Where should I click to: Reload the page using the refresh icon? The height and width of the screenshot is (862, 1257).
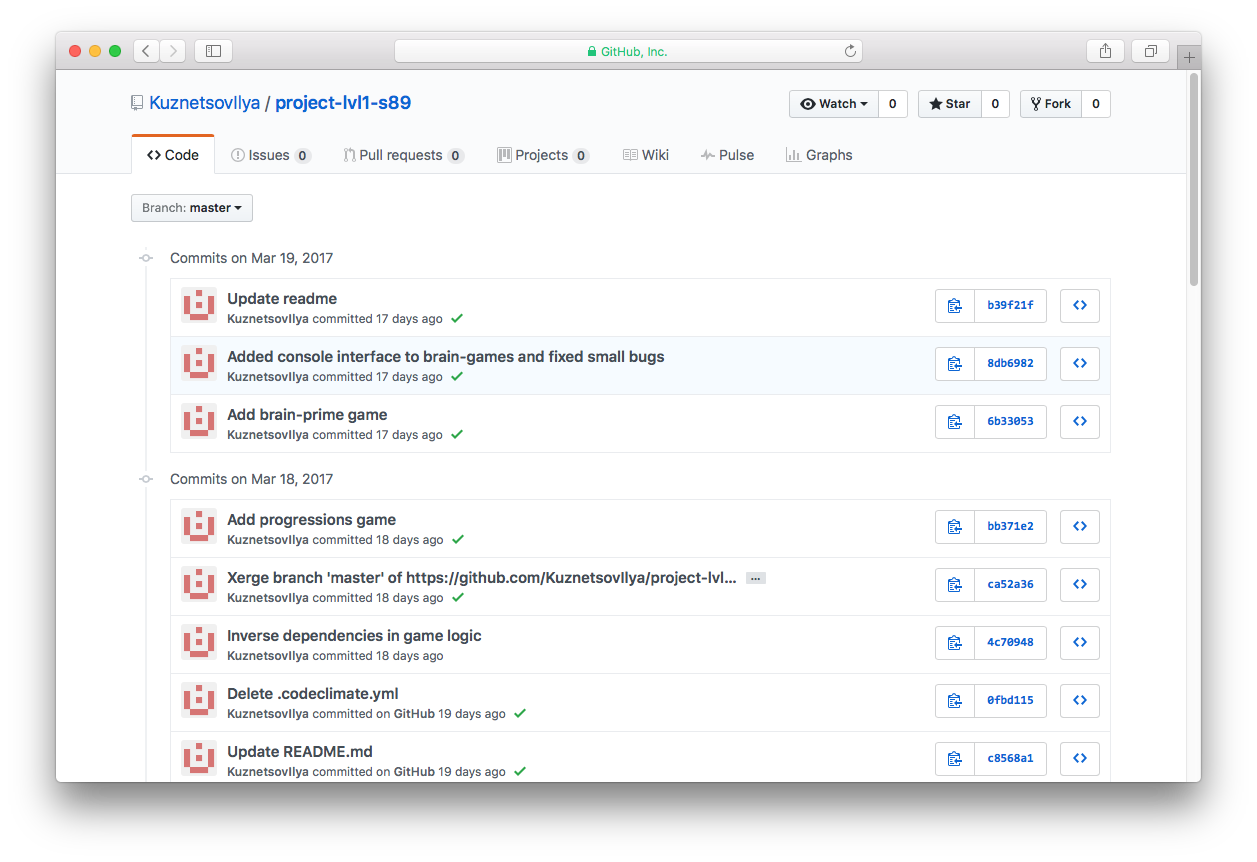pos(850,51)
